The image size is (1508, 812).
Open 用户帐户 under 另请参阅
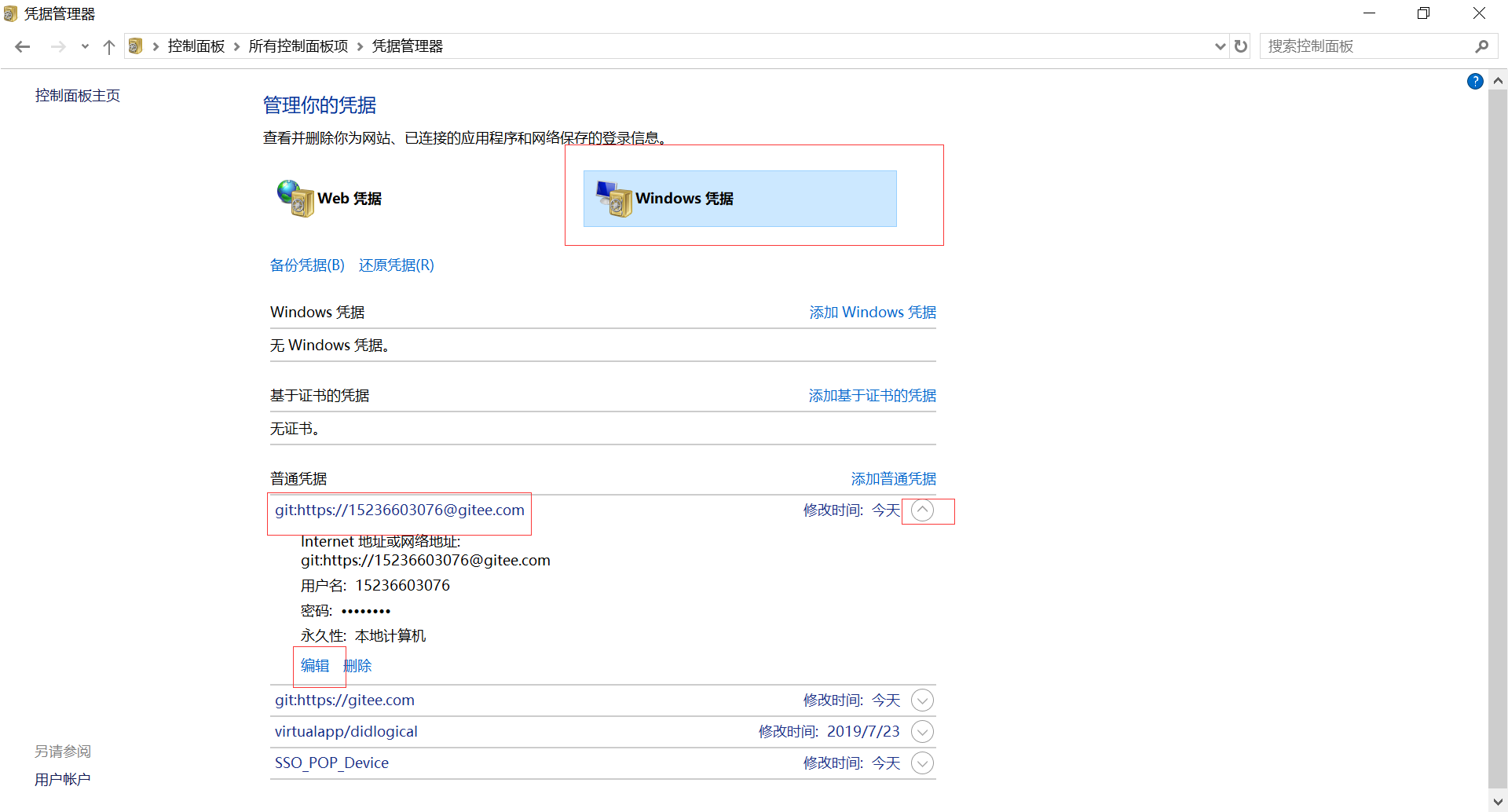coord(63,780)
